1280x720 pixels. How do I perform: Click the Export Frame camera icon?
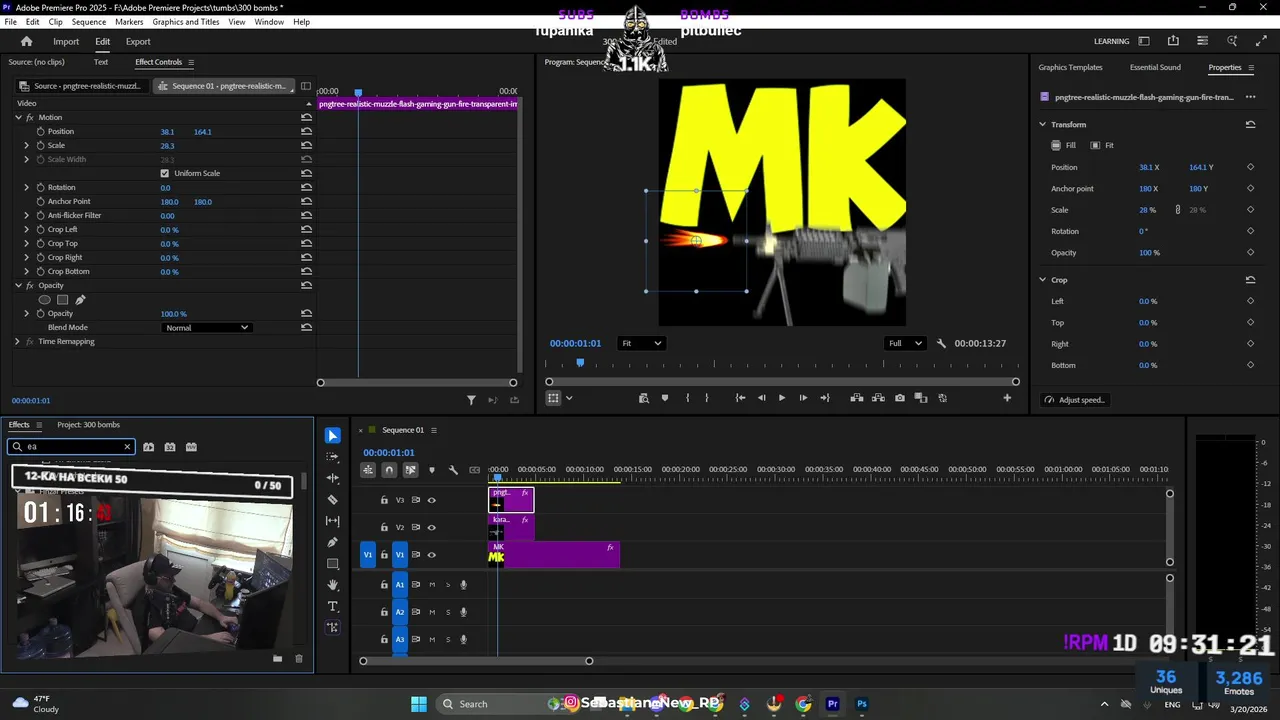[x=900, y=398]
